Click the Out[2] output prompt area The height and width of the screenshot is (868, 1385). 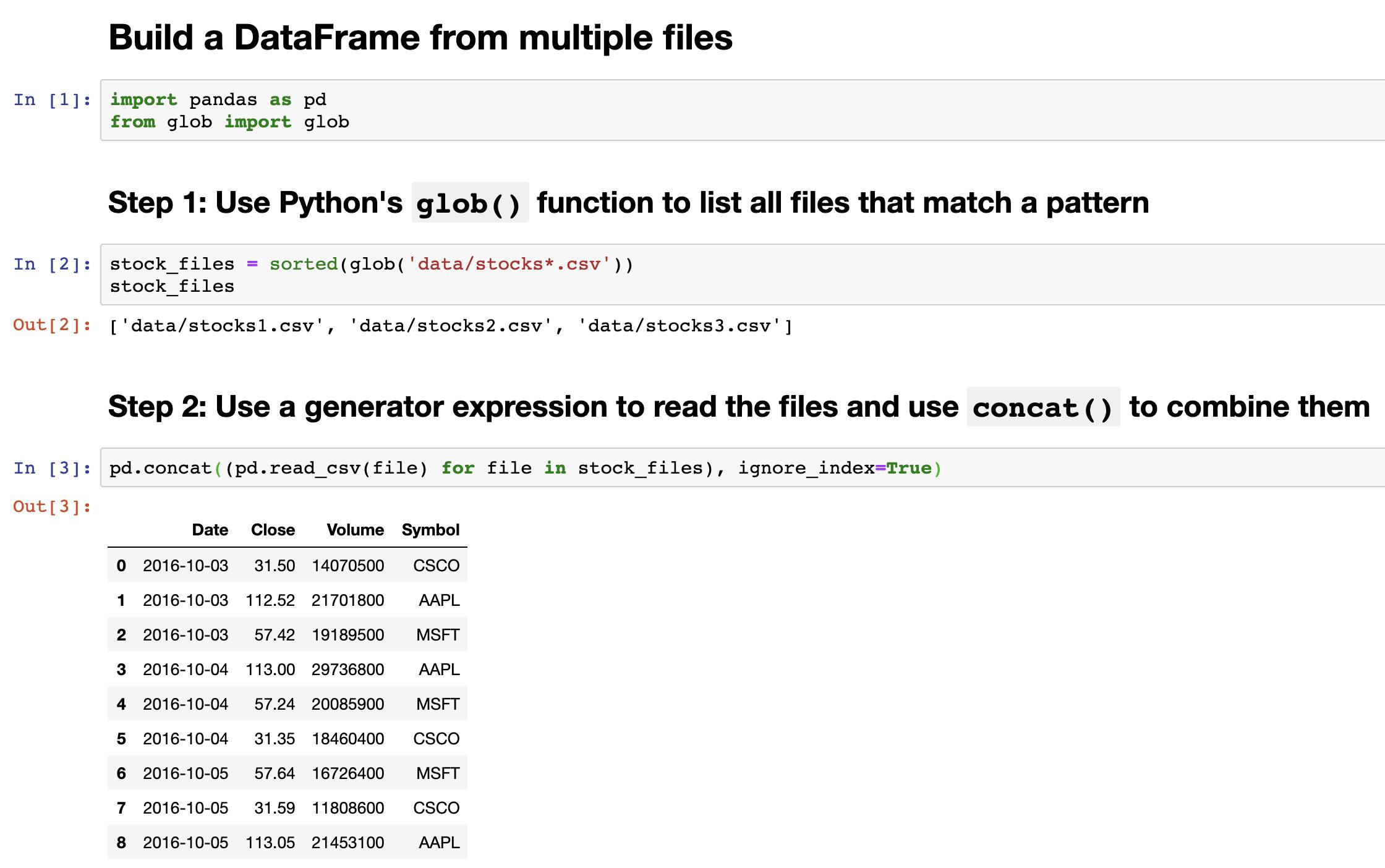point(53,325)
